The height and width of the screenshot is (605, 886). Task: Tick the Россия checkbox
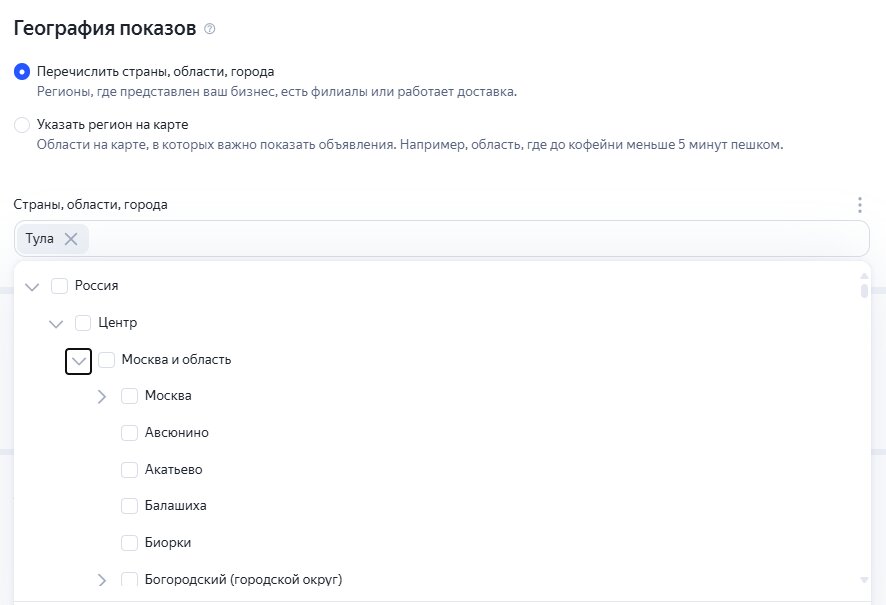pyautogui.click(x=59, y=286)
